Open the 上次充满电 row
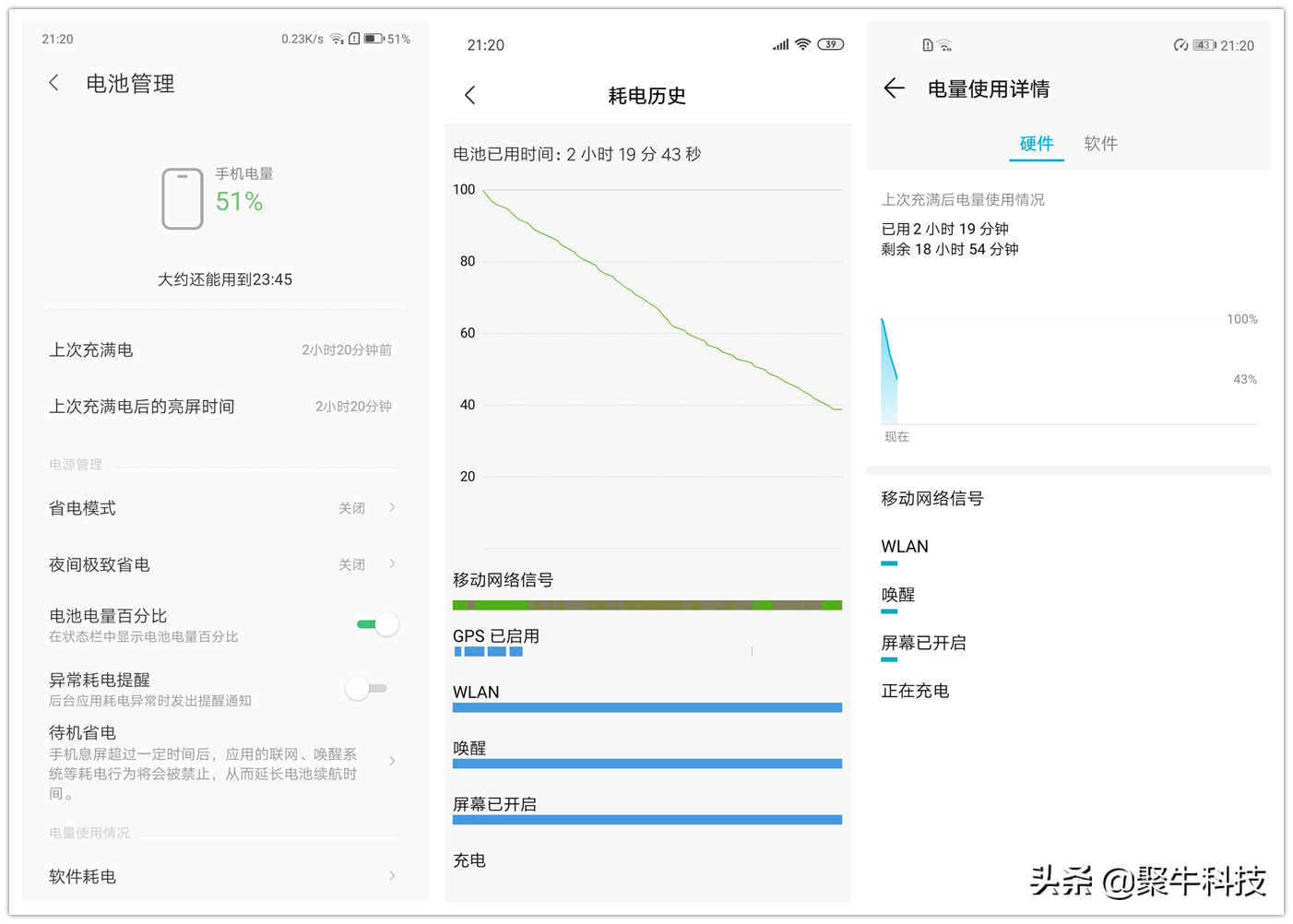This screenshot has height=924, width=1293. pos(225,350)
